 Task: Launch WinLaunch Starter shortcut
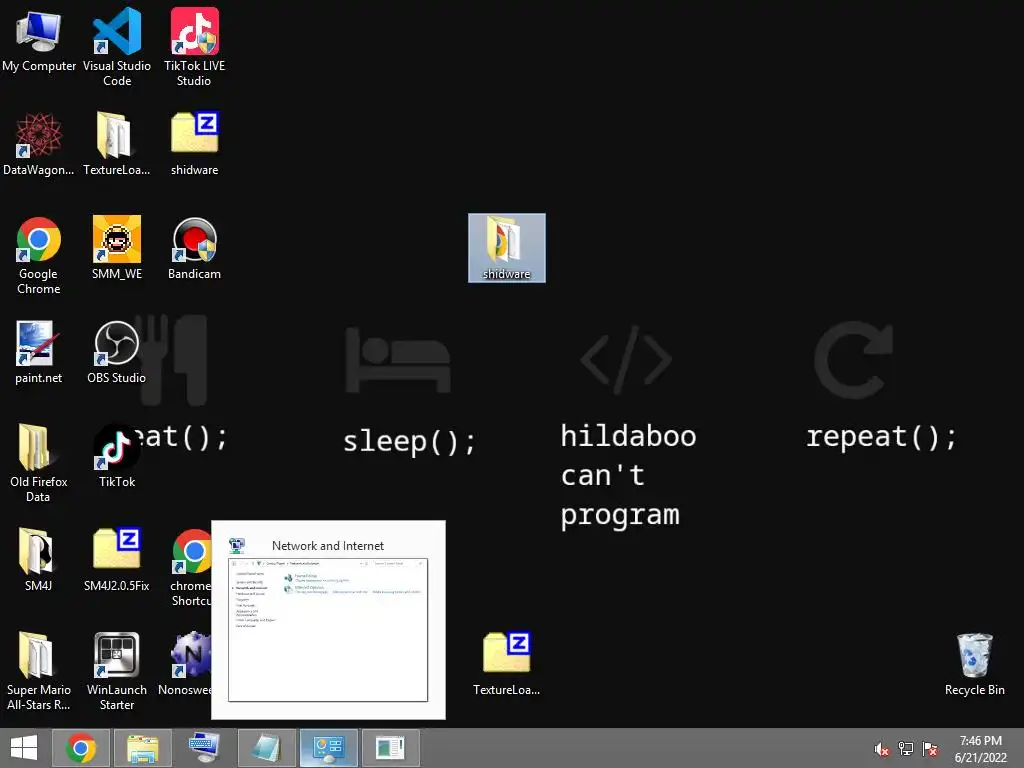click(x=117, y=671)
